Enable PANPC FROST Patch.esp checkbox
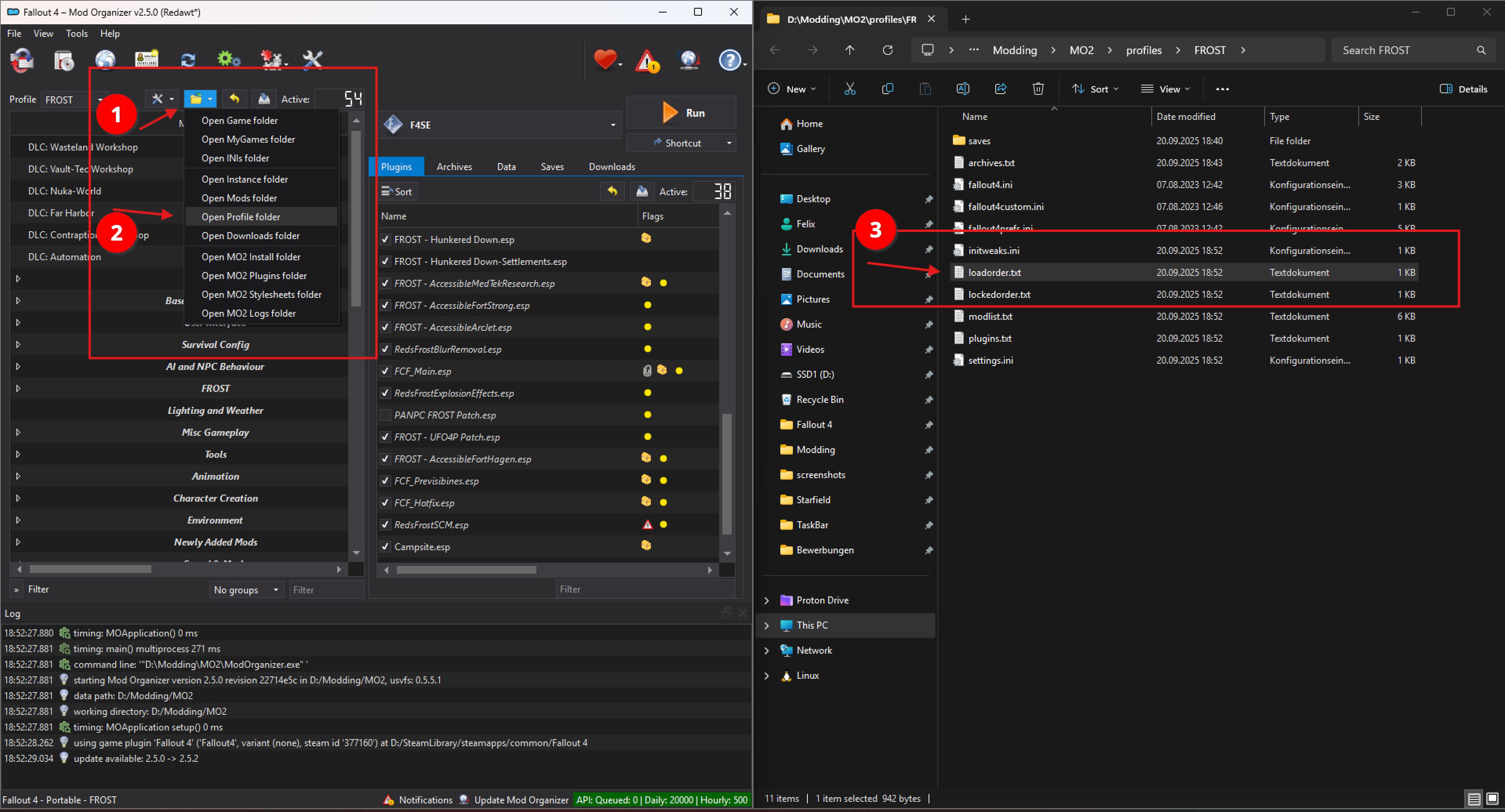1505x812 pixels. coord(385,415)
